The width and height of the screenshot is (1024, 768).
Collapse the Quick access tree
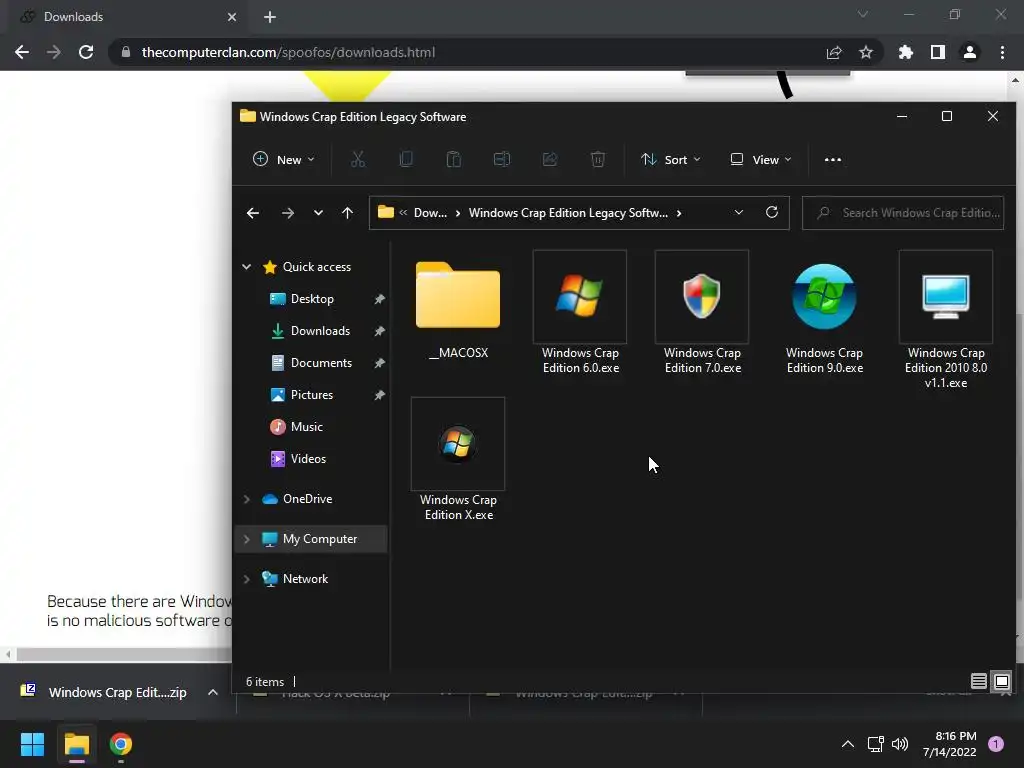(247, 266)
